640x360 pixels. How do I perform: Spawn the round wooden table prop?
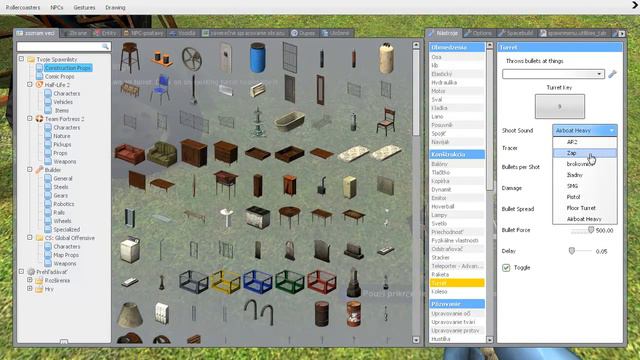290,216
